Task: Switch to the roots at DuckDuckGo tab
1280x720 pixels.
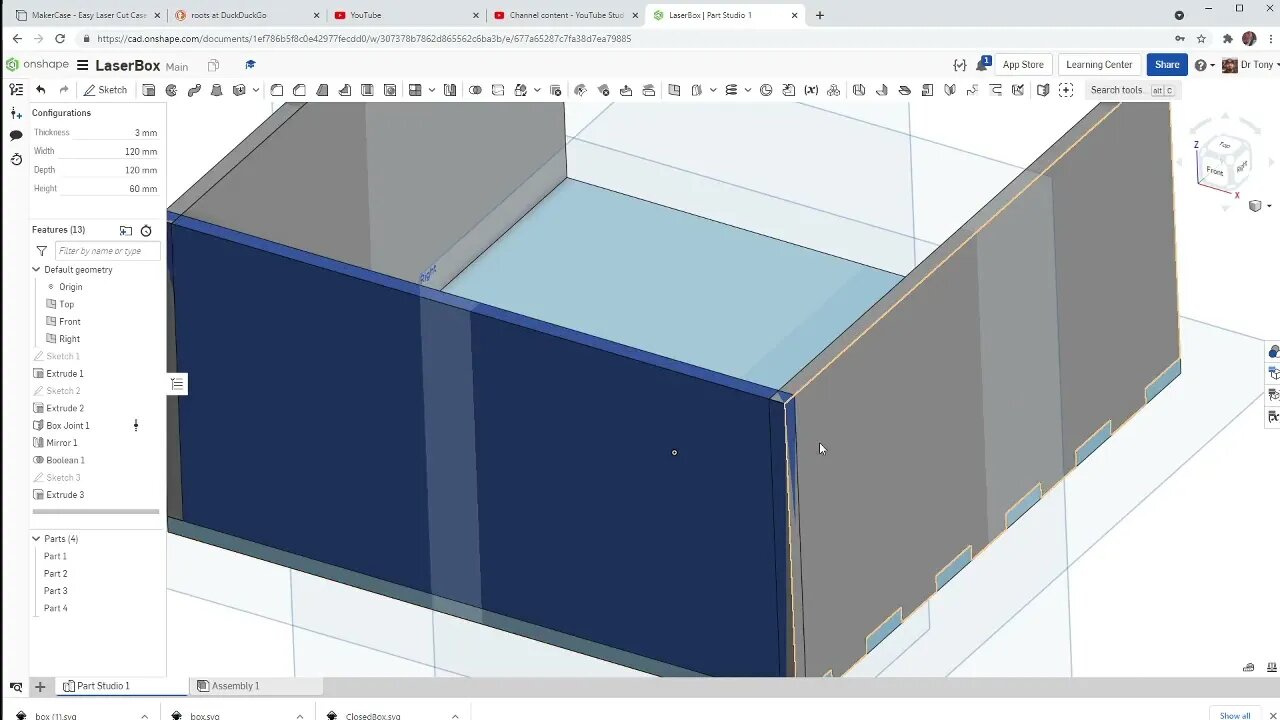Action: click(x=246, y=15)
